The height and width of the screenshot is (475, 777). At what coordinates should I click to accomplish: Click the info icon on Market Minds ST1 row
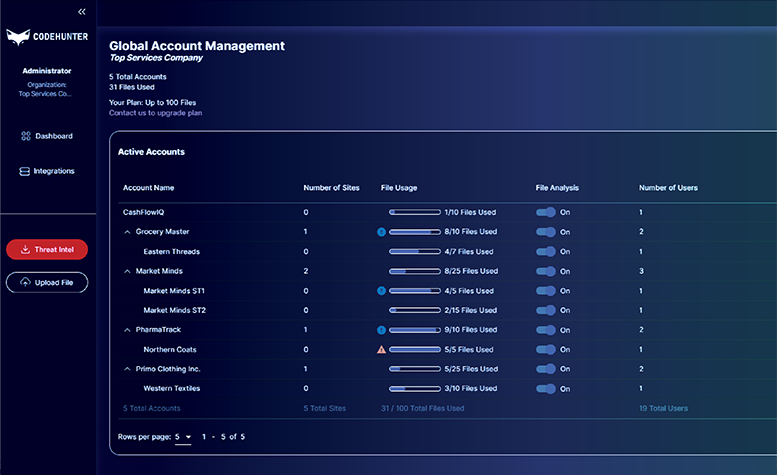[381, 291]
